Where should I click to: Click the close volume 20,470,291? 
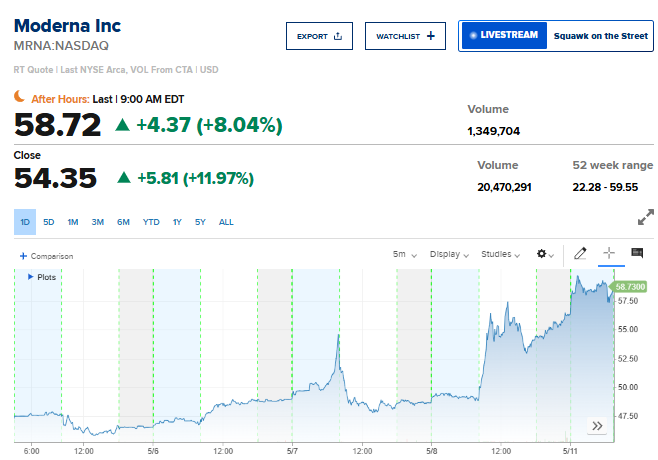tap(504, 187)
